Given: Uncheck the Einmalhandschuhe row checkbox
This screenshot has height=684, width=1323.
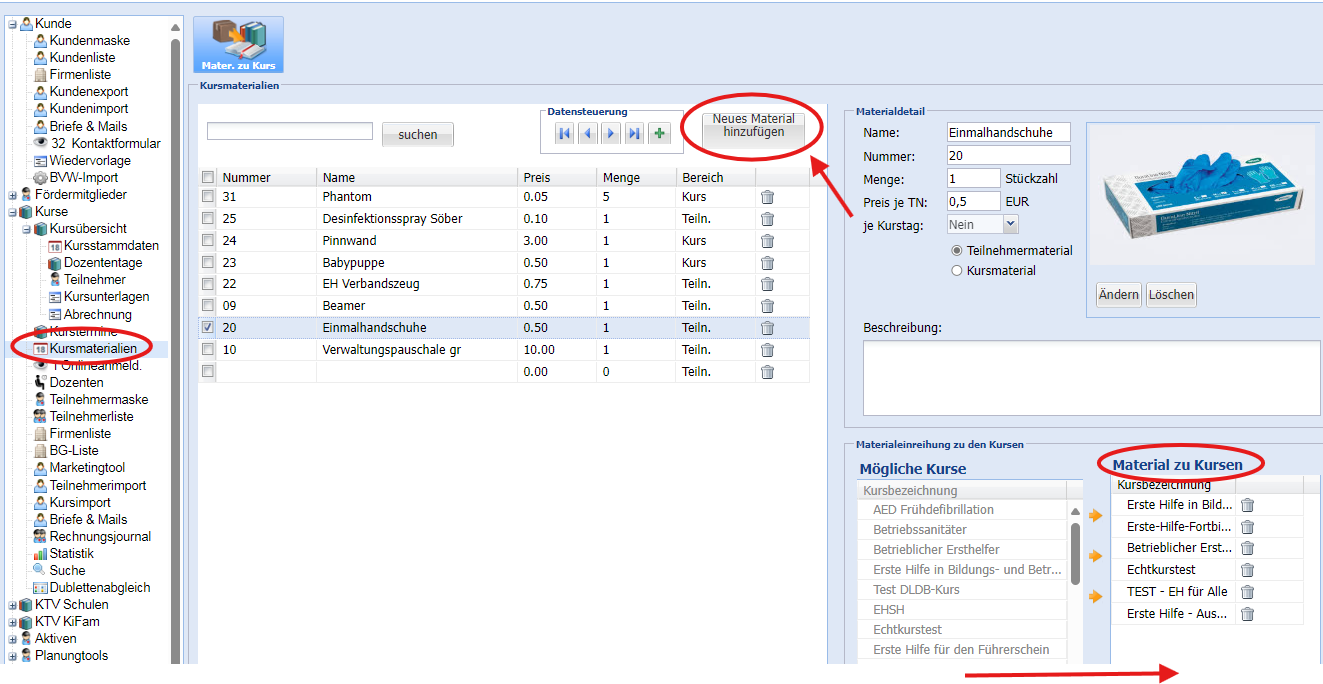Looking at the screenshot, I should [208, 328].
